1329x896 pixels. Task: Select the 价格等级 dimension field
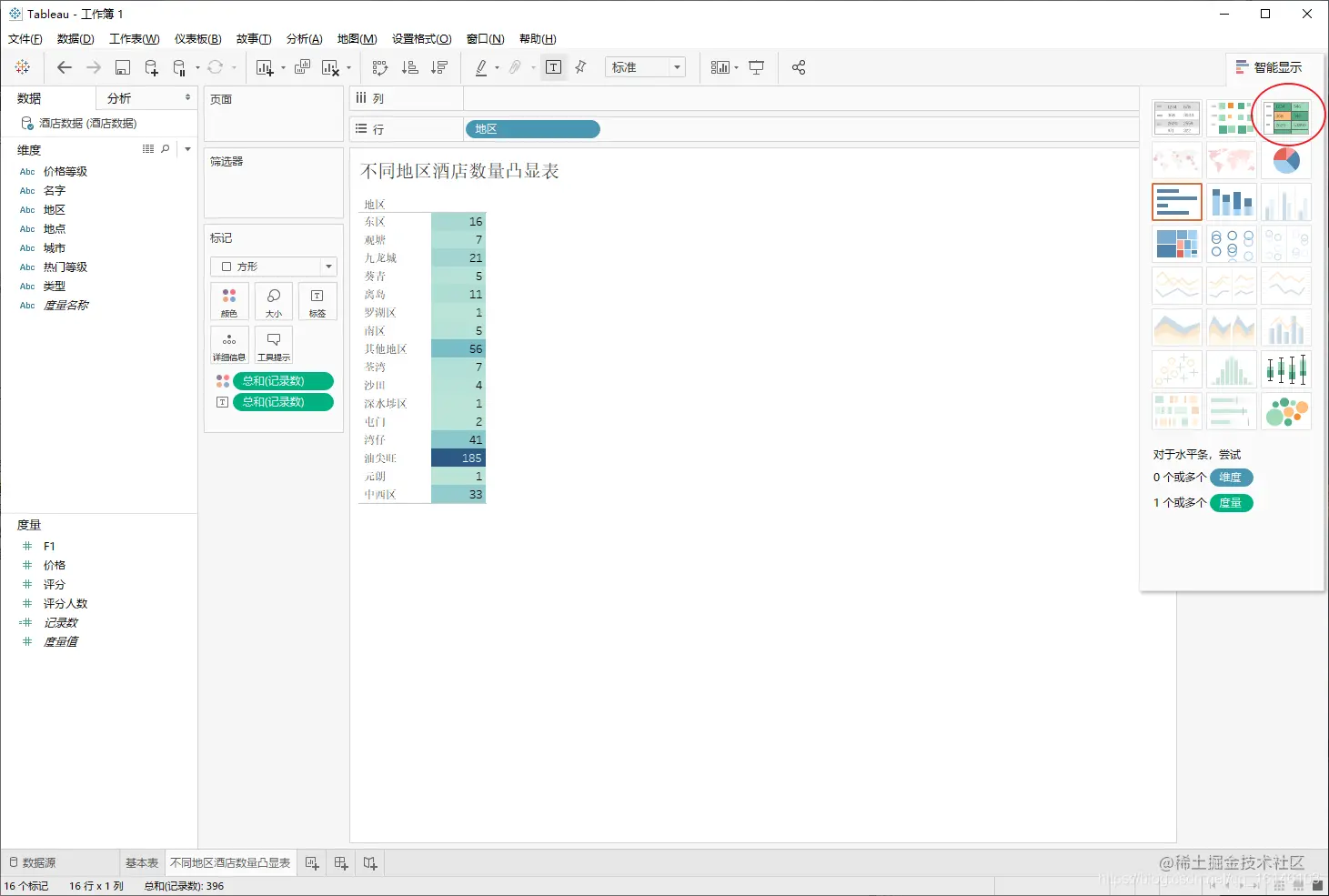65,171
